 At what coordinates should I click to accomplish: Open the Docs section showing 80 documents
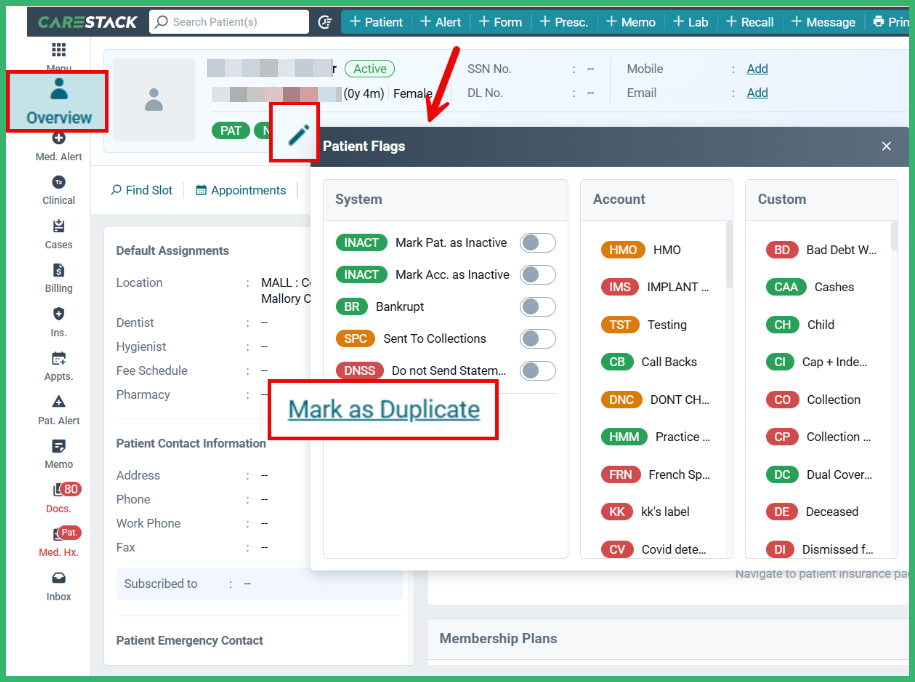pos(57,498)
